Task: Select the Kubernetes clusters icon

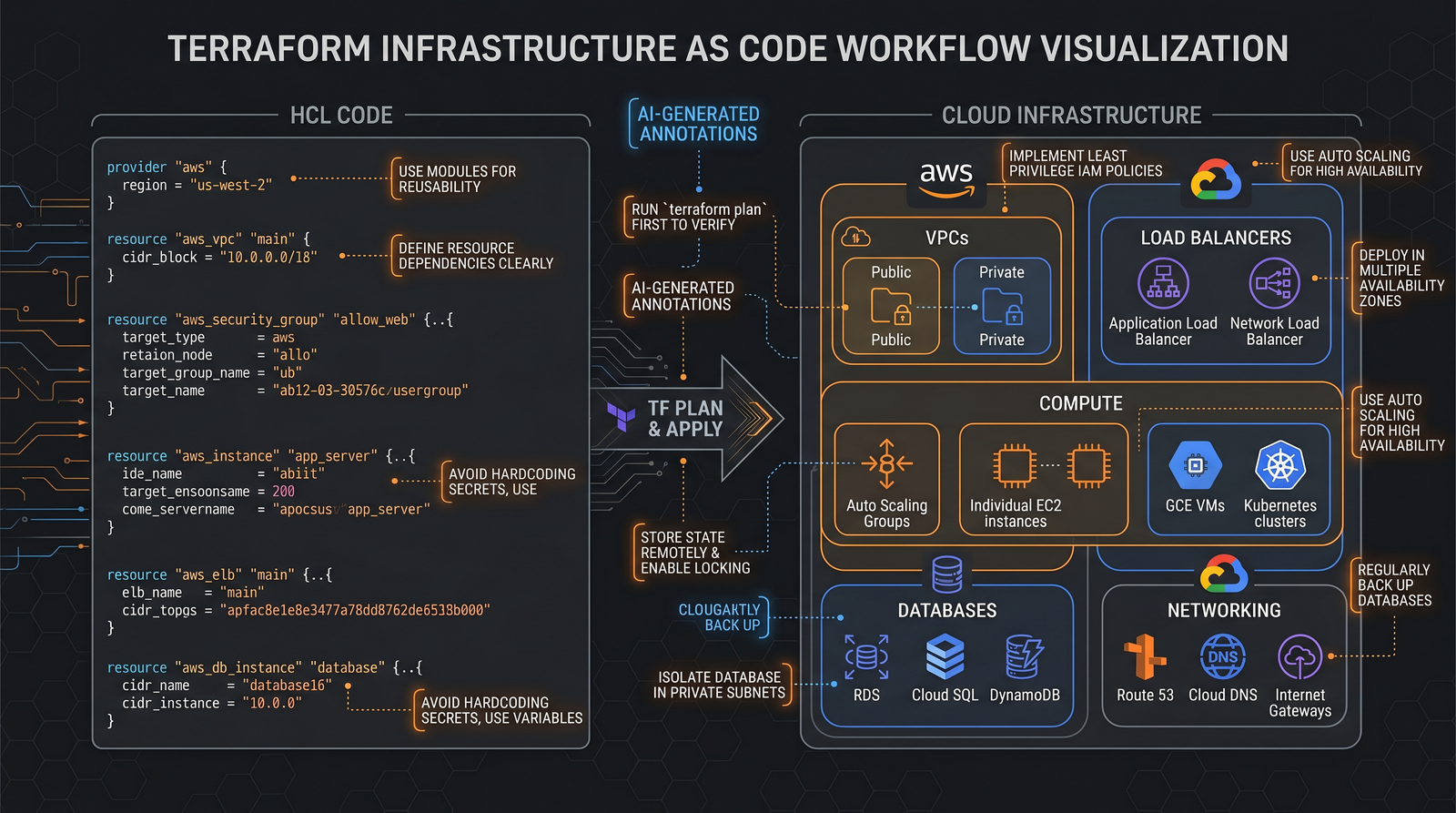Action: pyautogui.click(x=1279, y=466)
